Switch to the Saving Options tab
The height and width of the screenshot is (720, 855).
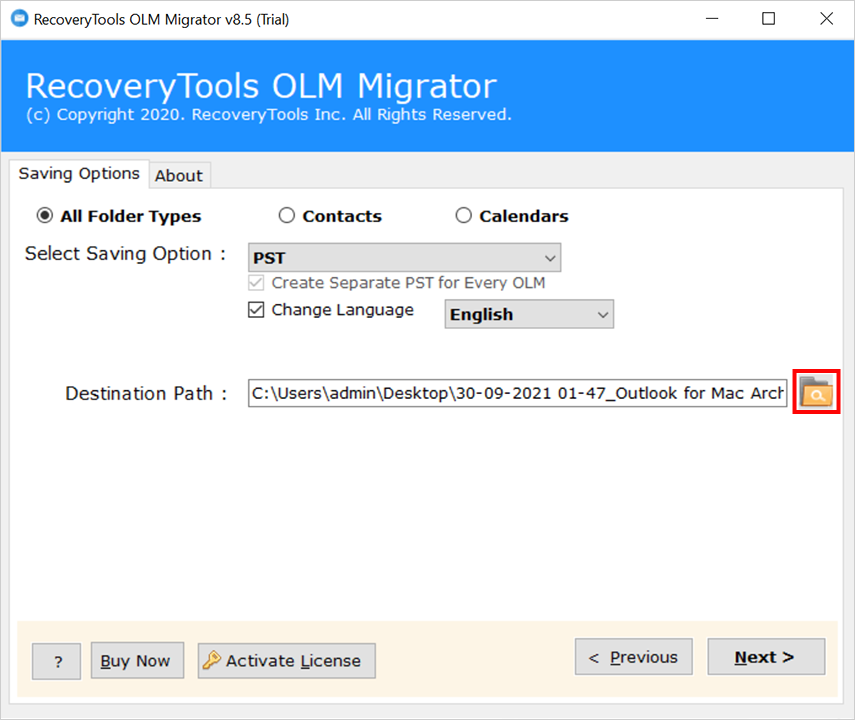click(79, 173)
